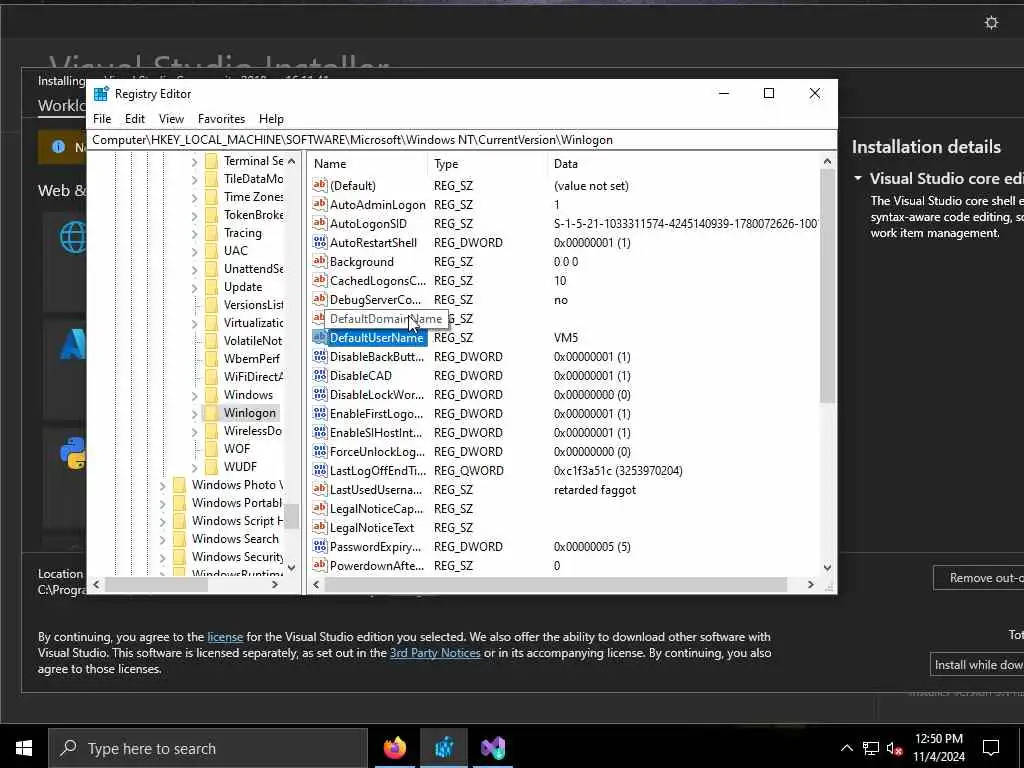Open the File menu
Viewport: 1024px width, 768px height.
tap(102, 119)
